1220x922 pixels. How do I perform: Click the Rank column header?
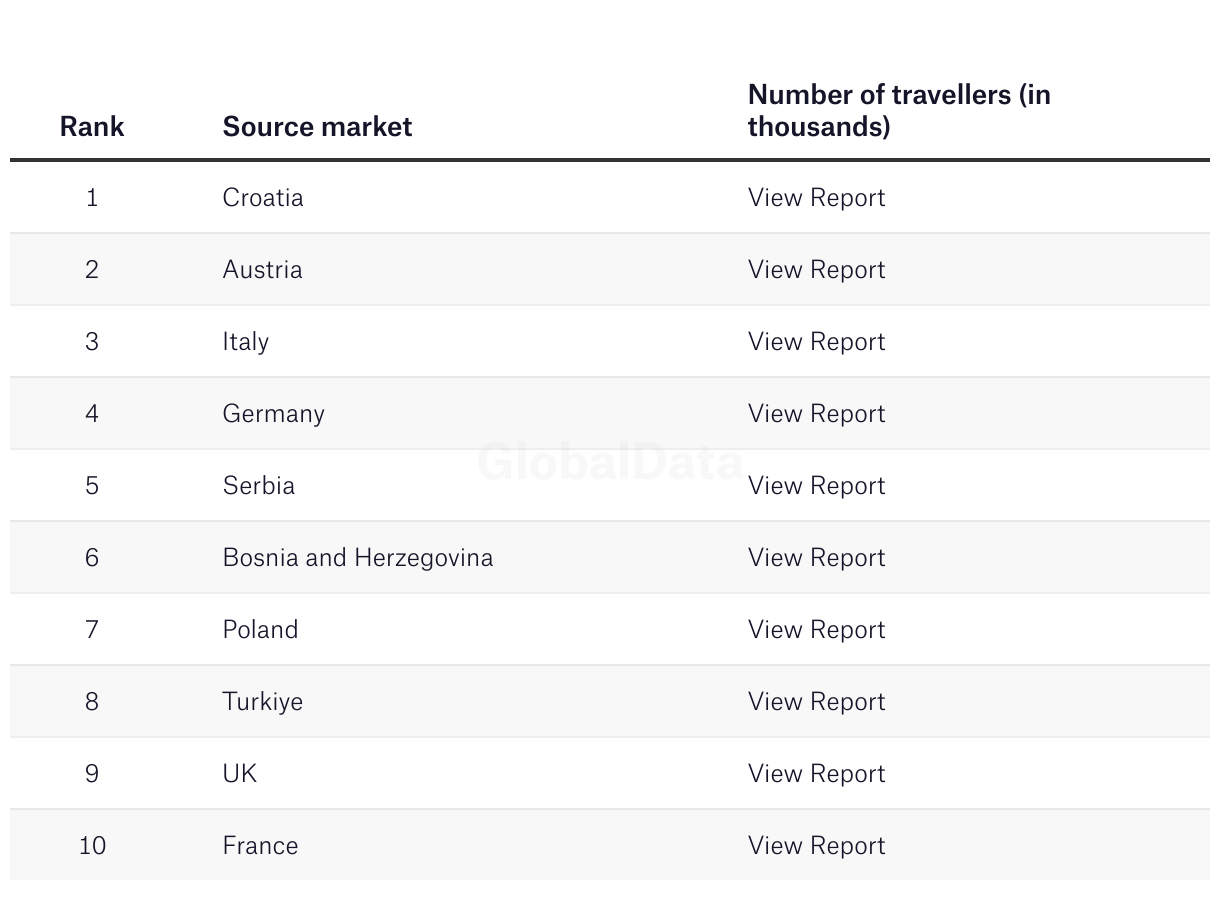92,127
